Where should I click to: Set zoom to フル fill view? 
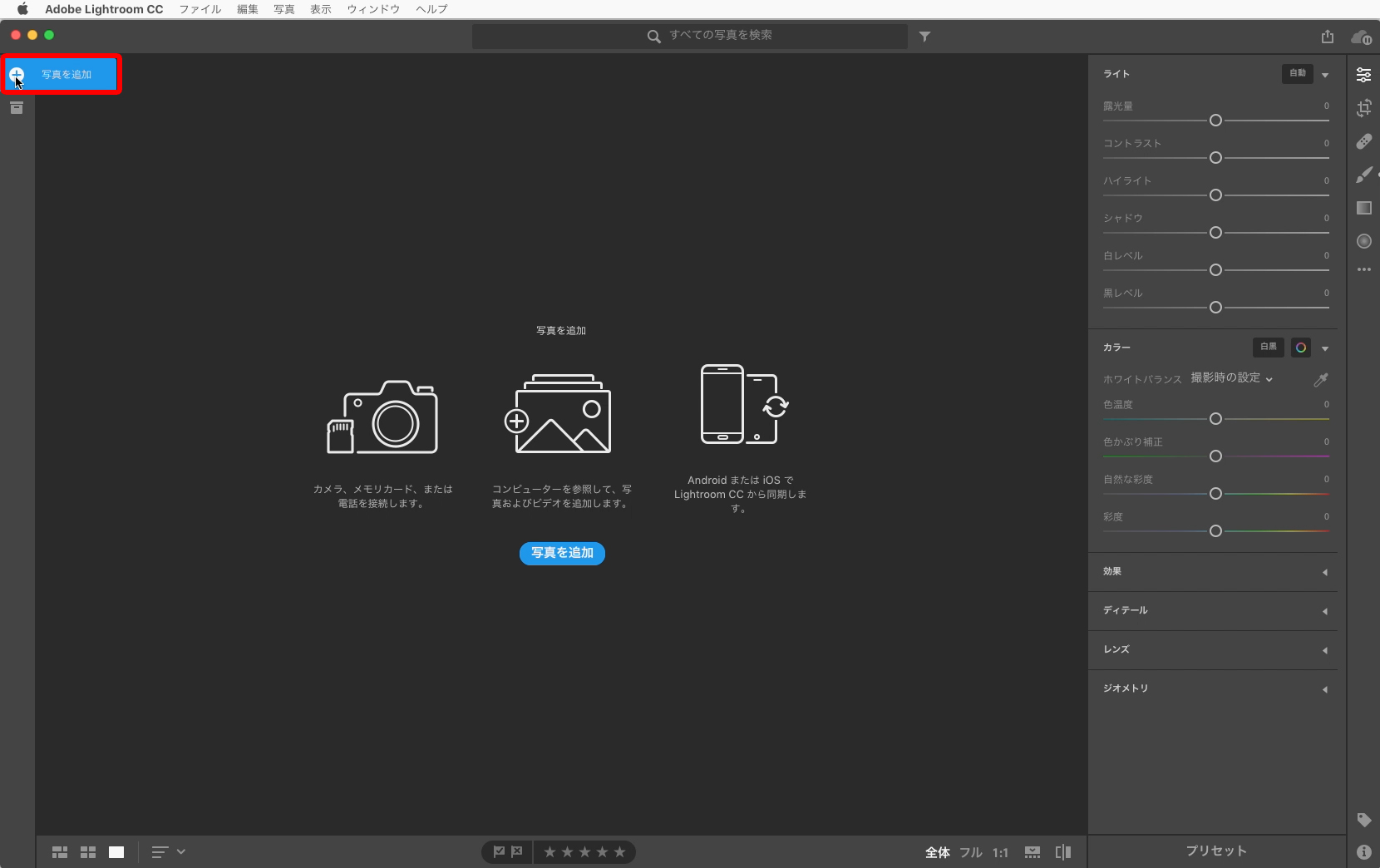tap(971, 852)
